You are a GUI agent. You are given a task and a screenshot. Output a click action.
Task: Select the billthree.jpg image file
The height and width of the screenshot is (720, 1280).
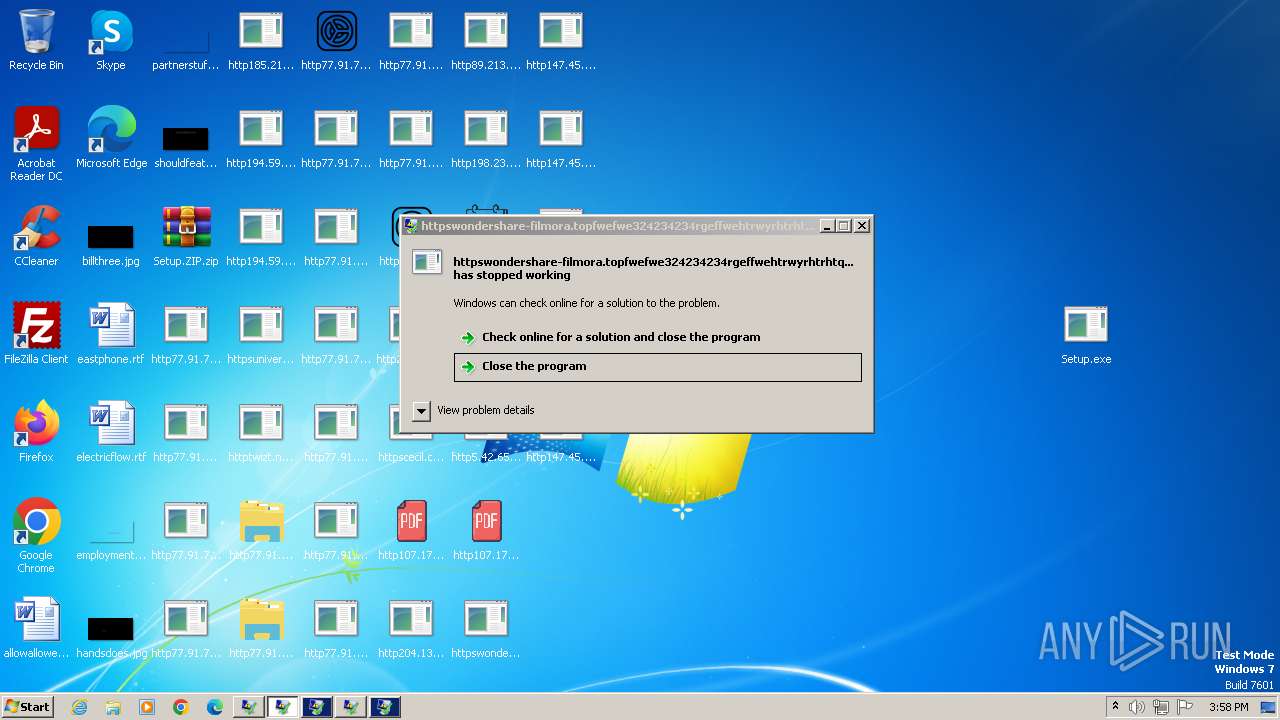(111, 243)
